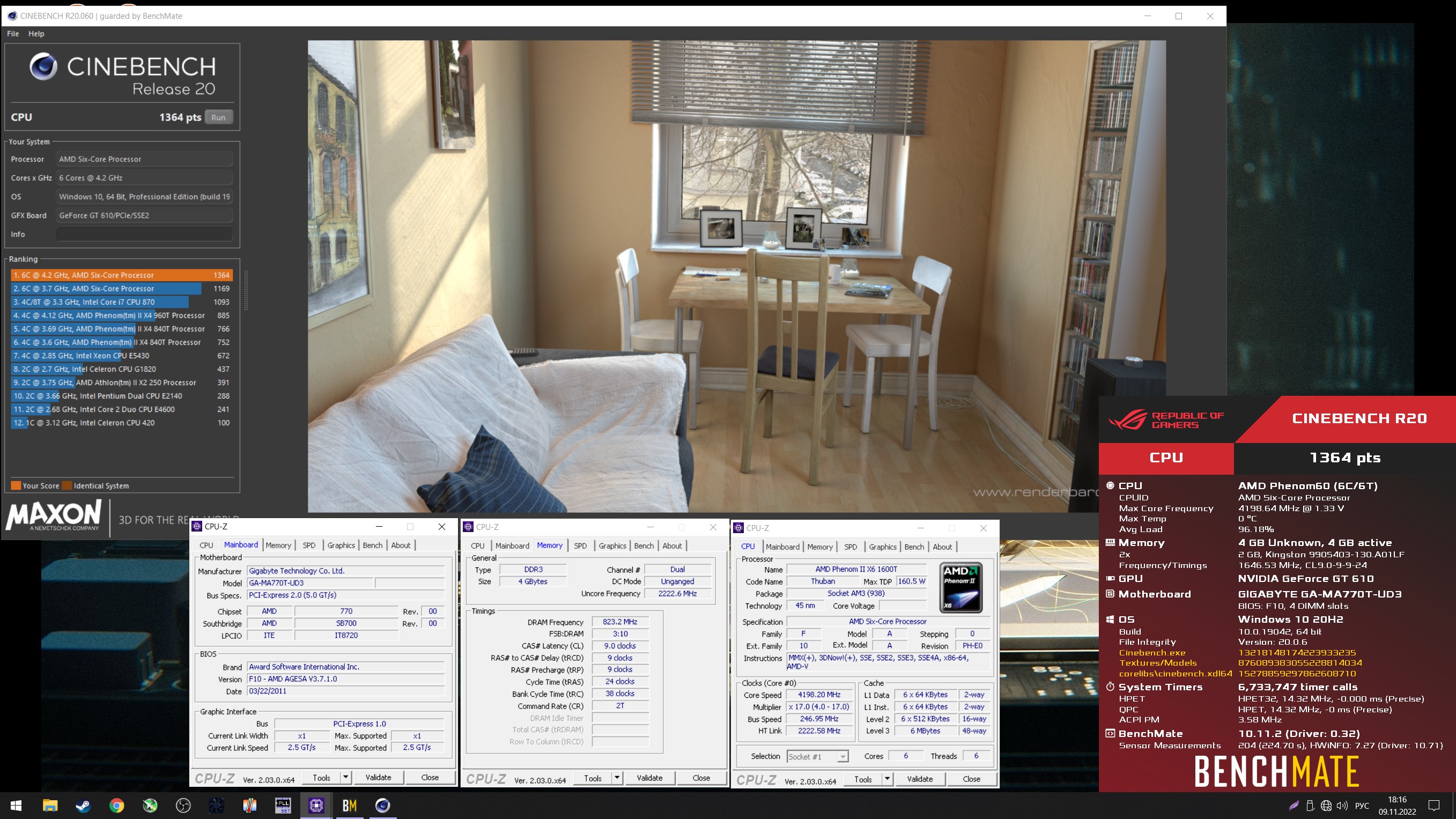
Task: Click the taskbar clock showing 18:16
Action: [x=1397, y=806]
